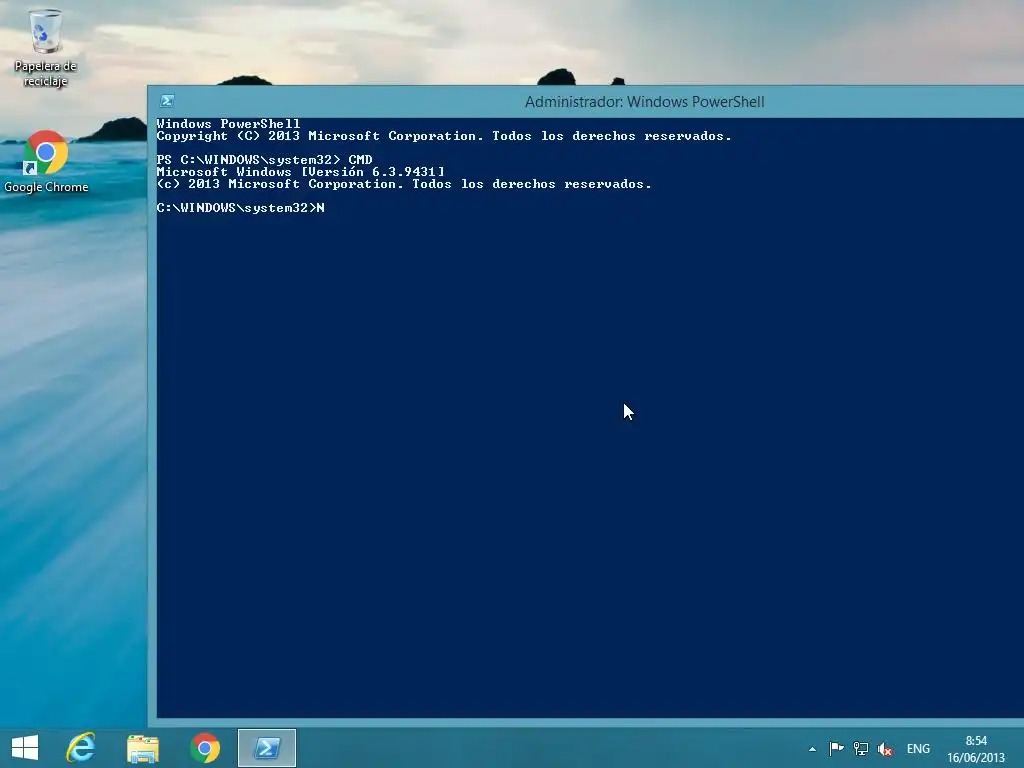Click the Microsoft Windows [Versión 6.3.9431] text
The width and height of the screenshot is (1024, 768).
pyautogui.click(x=300, y=172)
